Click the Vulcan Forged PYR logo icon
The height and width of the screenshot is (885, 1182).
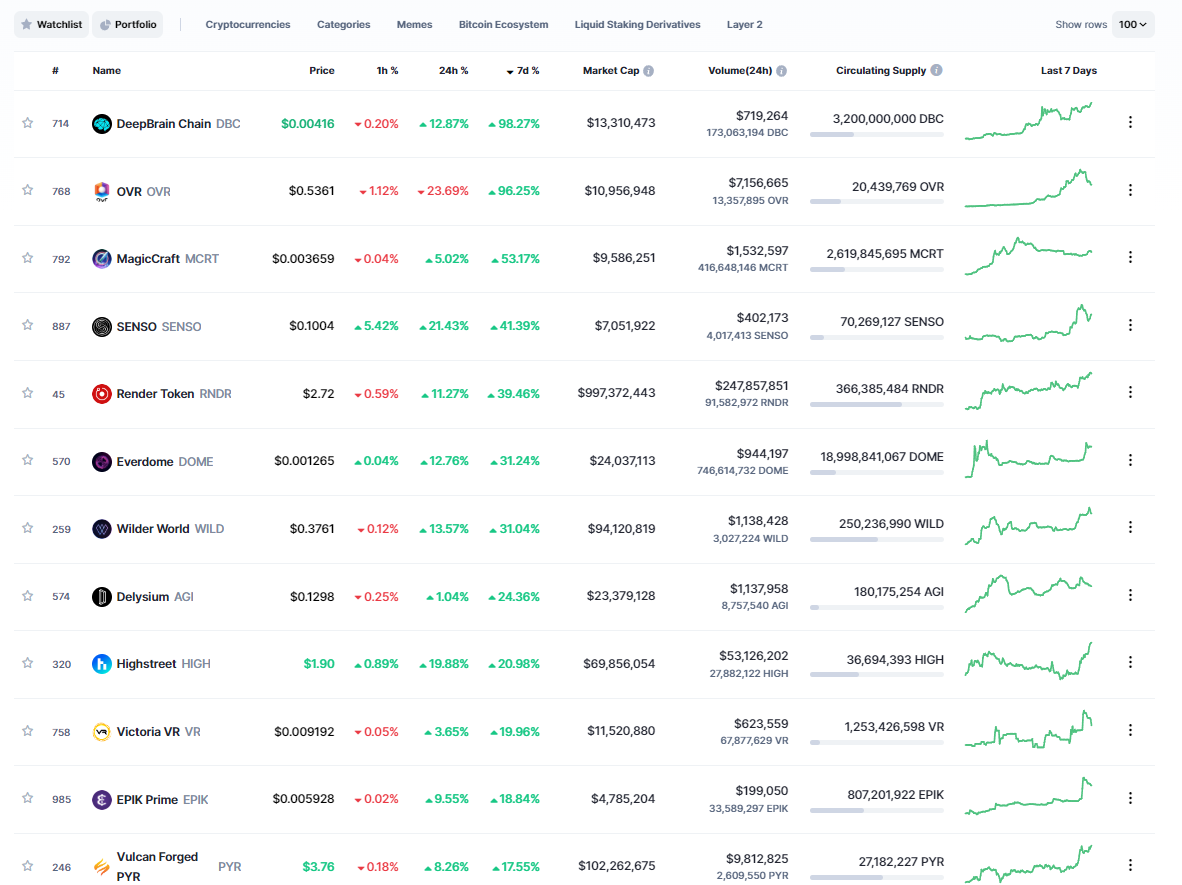(x=102, y=867)
